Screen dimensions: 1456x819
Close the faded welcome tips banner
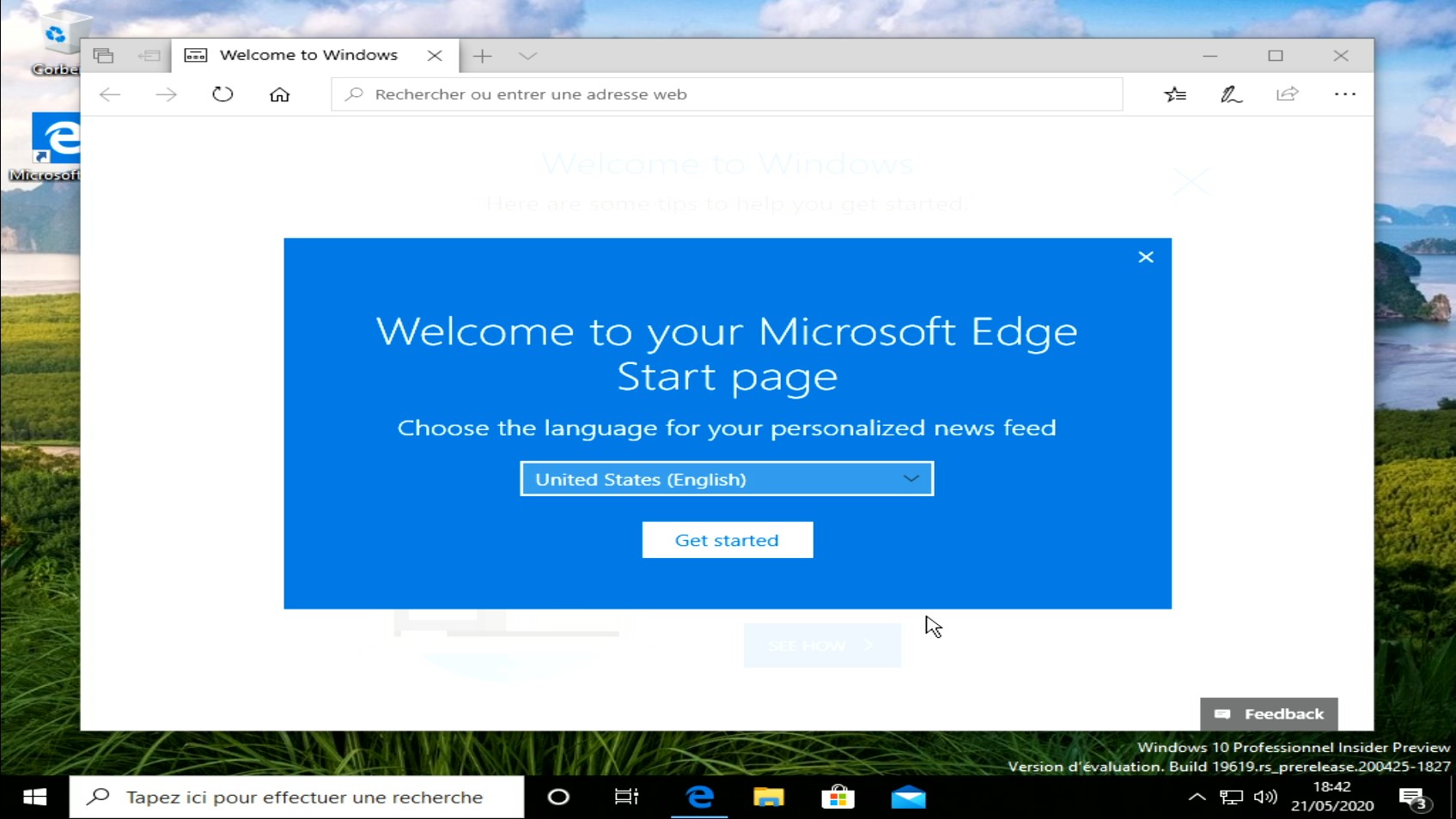pos(1191,181)
